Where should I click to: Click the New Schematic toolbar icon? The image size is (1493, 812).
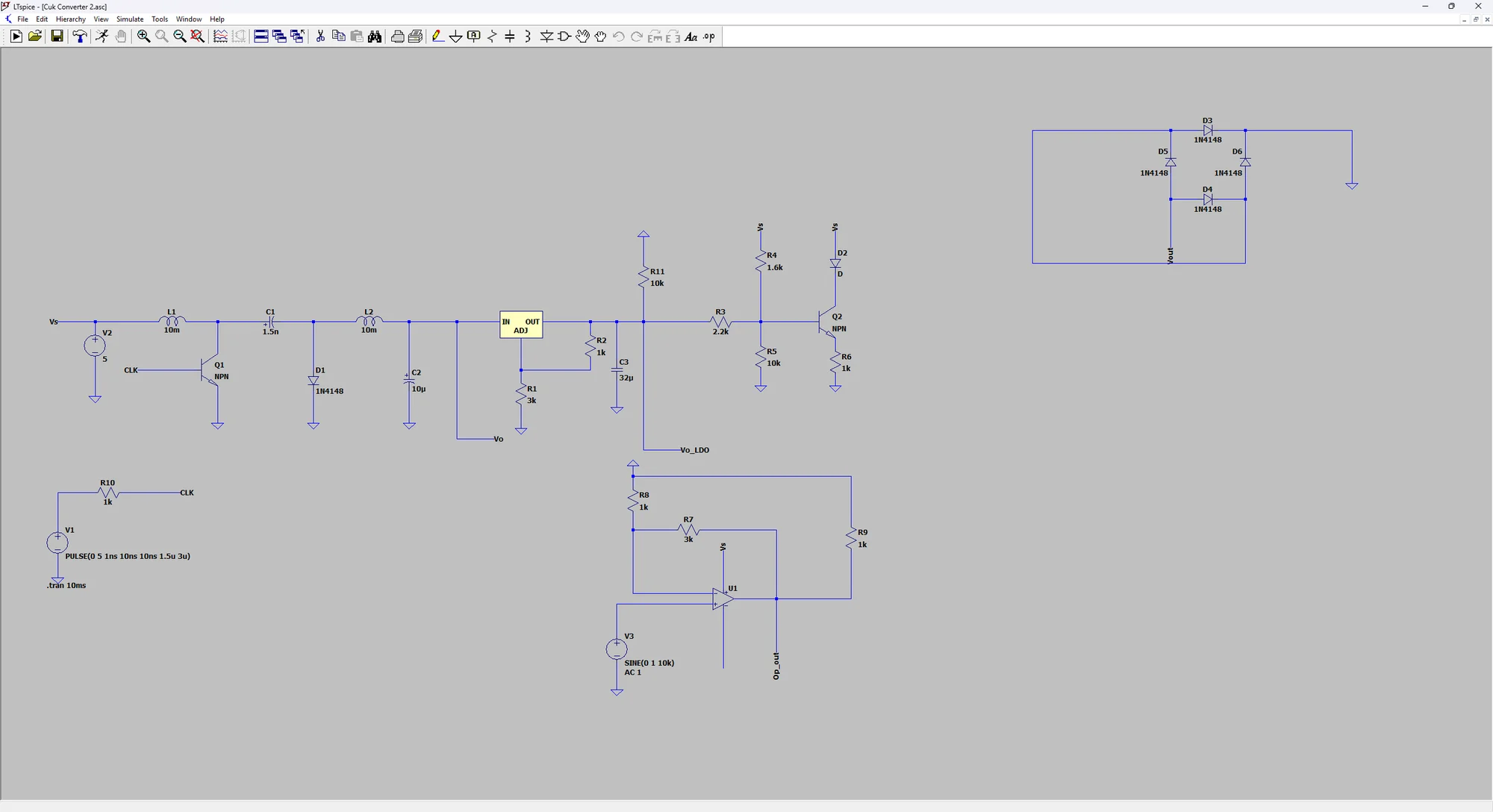point(16,37)
